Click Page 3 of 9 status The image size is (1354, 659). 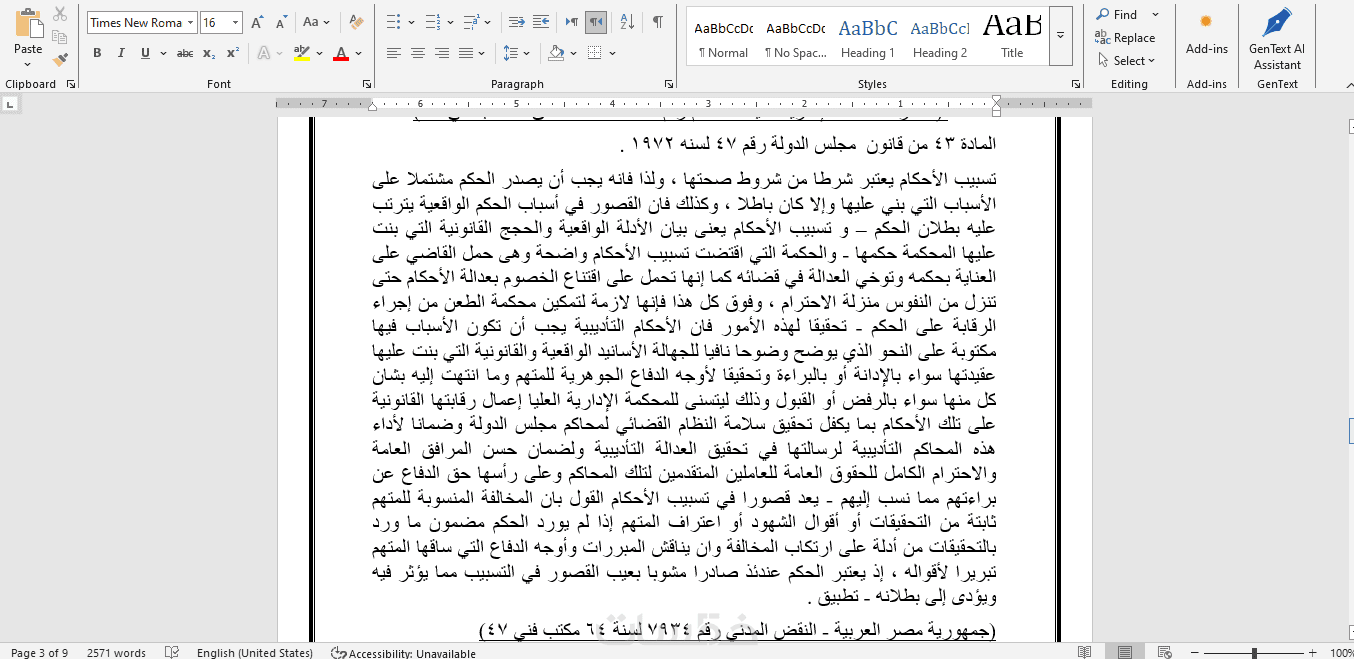39,653
